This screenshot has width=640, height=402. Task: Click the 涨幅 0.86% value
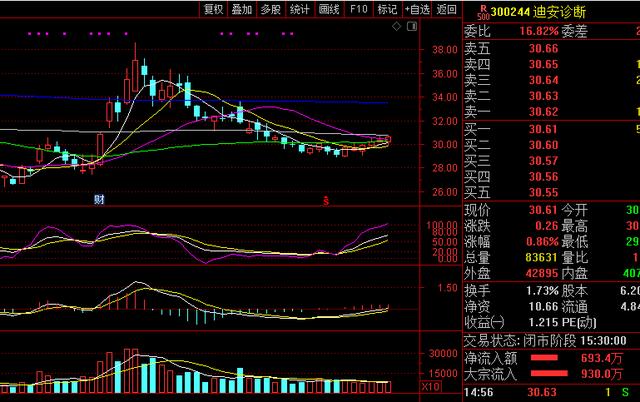coord(542,242)
